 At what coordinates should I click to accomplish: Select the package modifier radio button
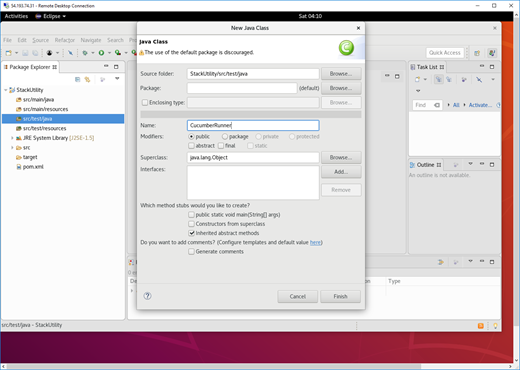point(225,136)
